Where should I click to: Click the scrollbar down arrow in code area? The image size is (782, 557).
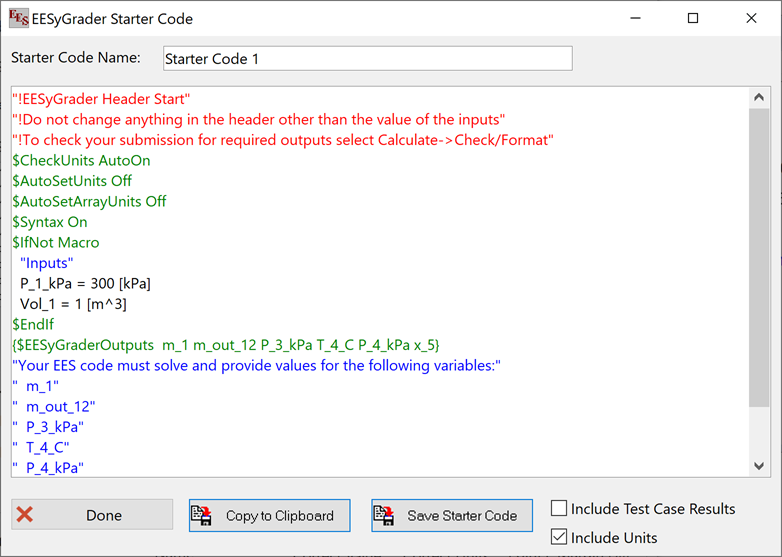(757, 466)
